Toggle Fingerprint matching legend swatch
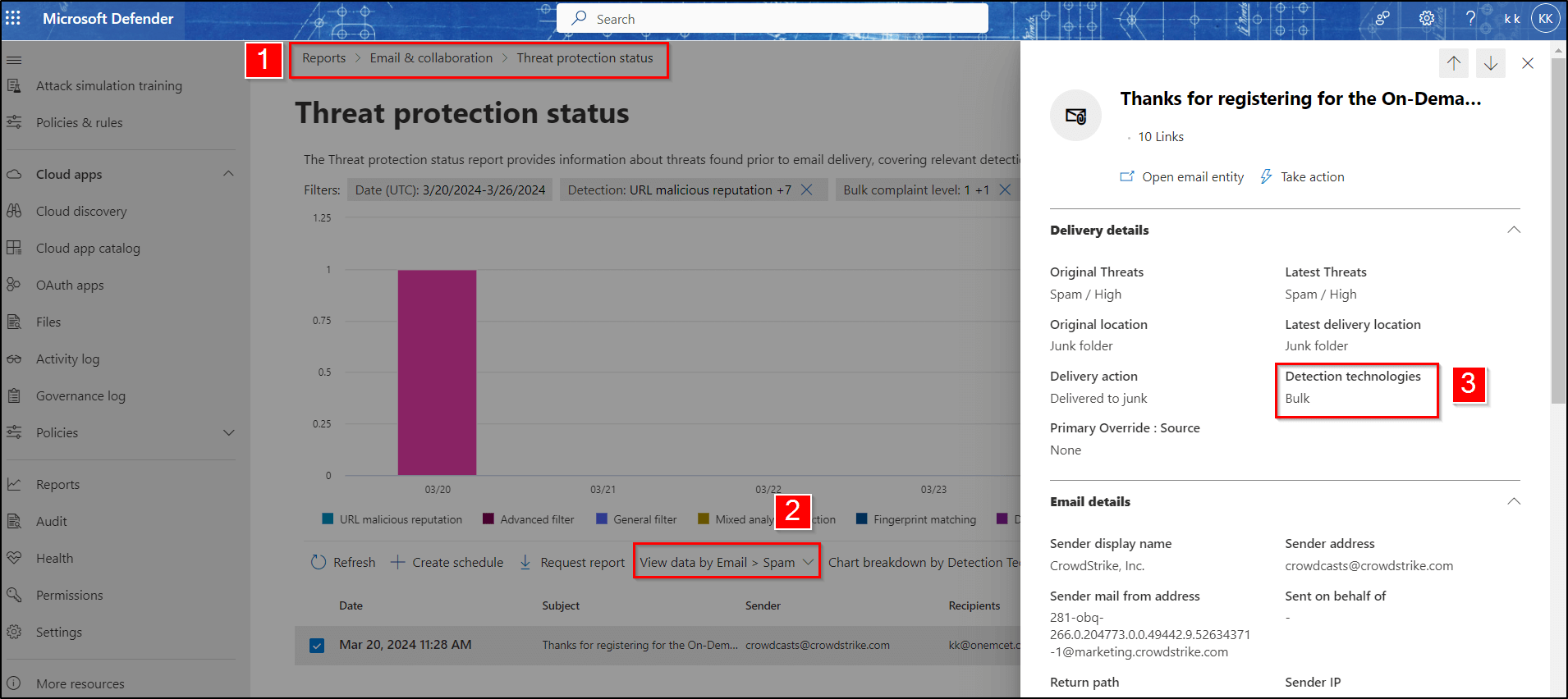The height and width of the screenshot is (699, 1568). (862, 519)
